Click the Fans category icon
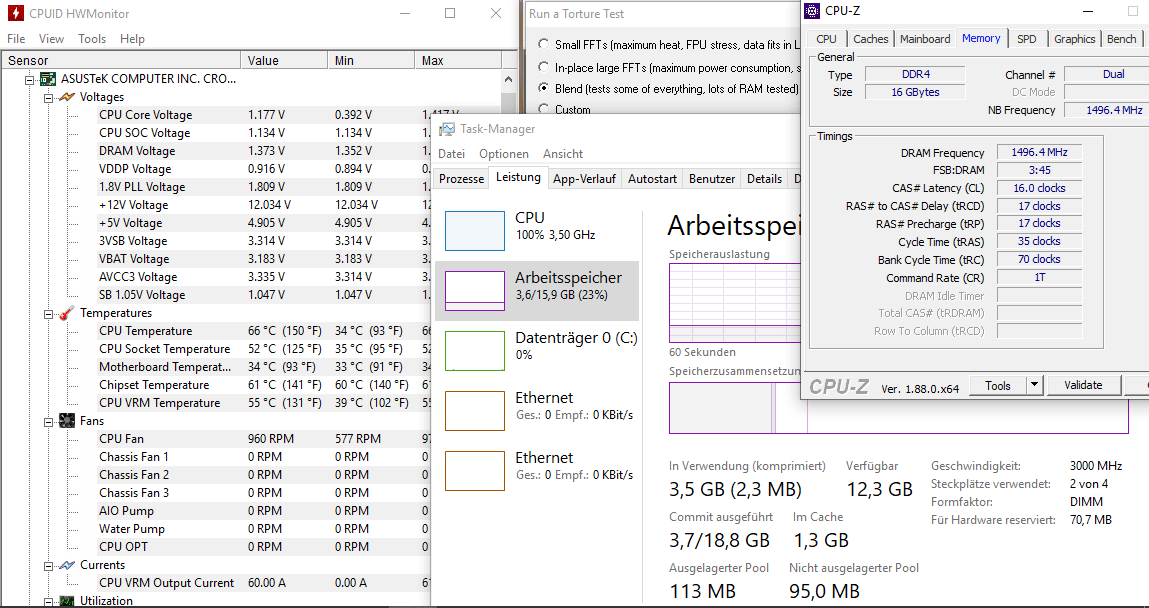This screenshot has height=608, width=1149. click(67, 421)
